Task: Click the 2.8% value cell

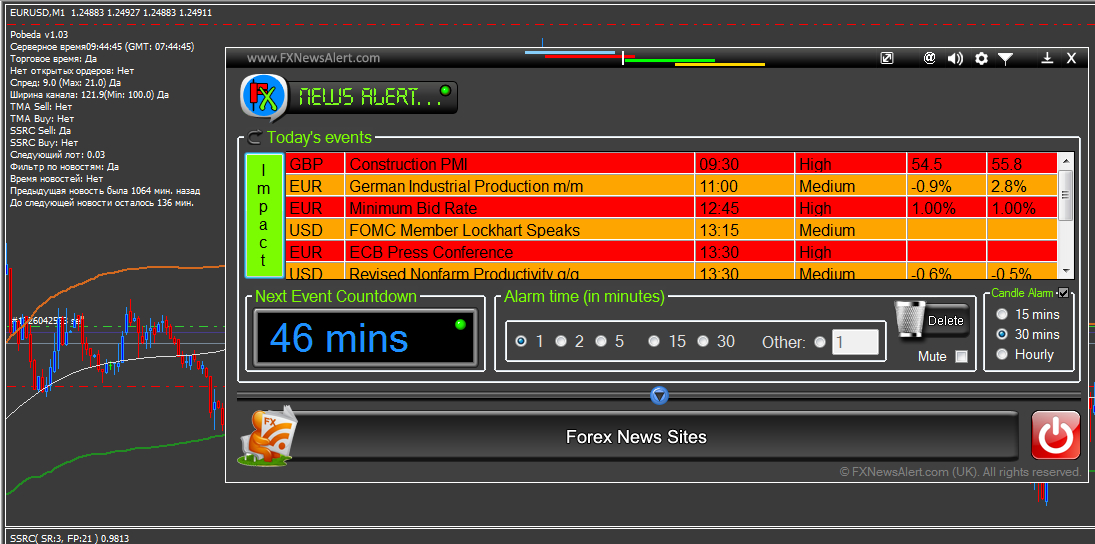Action: pos(1022,186)
